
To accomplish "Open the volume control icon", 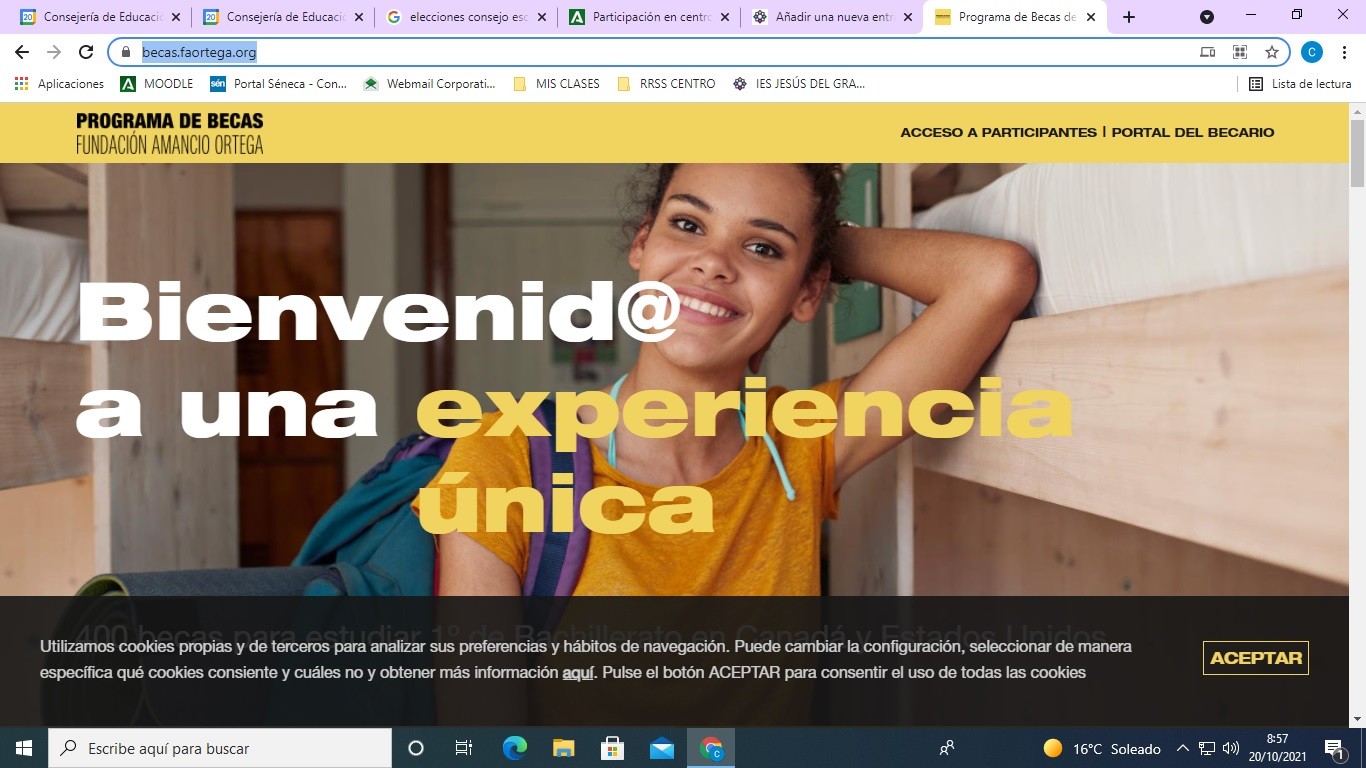I will point(1231,748).
